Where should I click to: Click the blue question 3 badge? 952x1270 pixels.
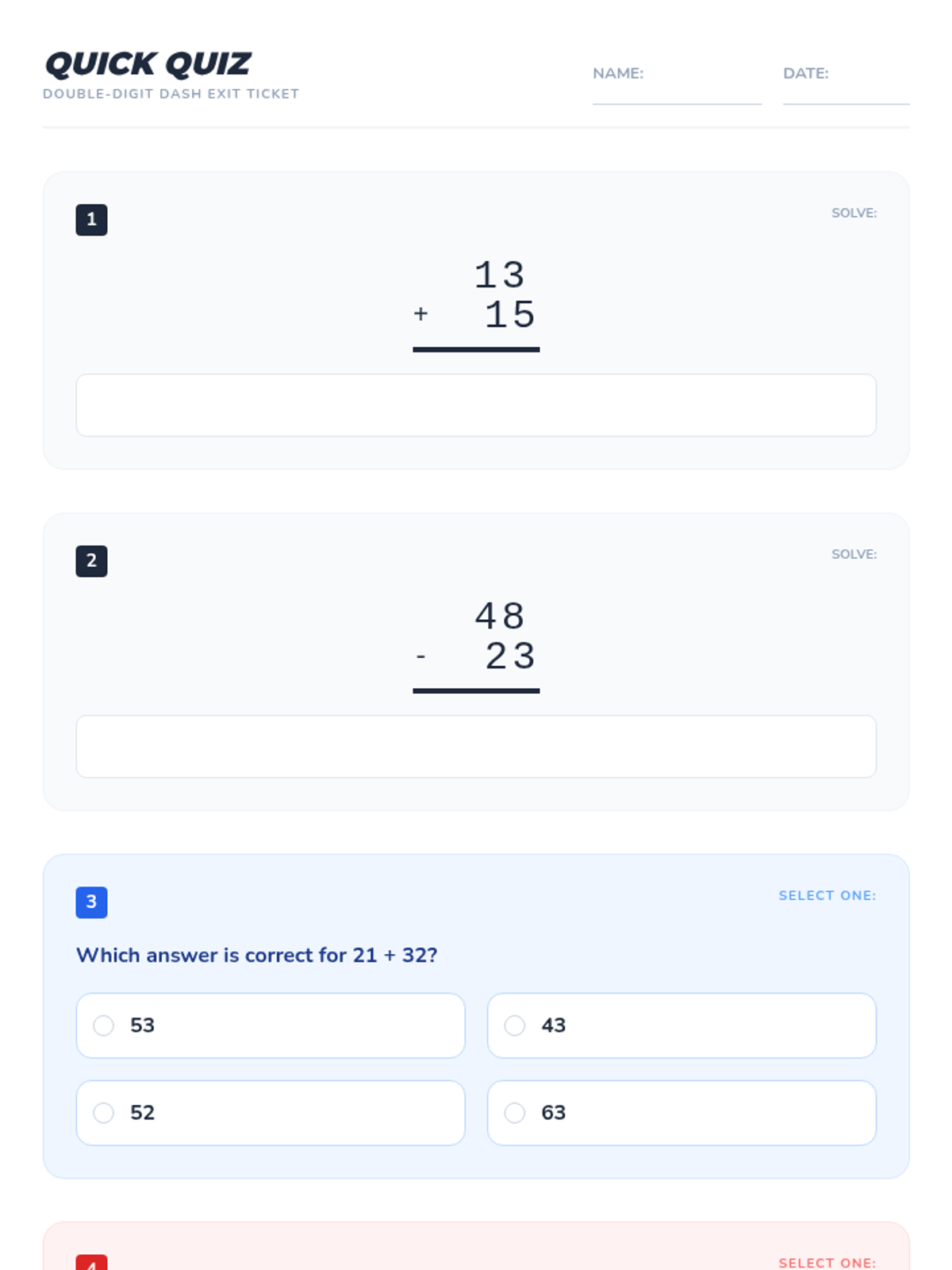click(x=91, y=902)
